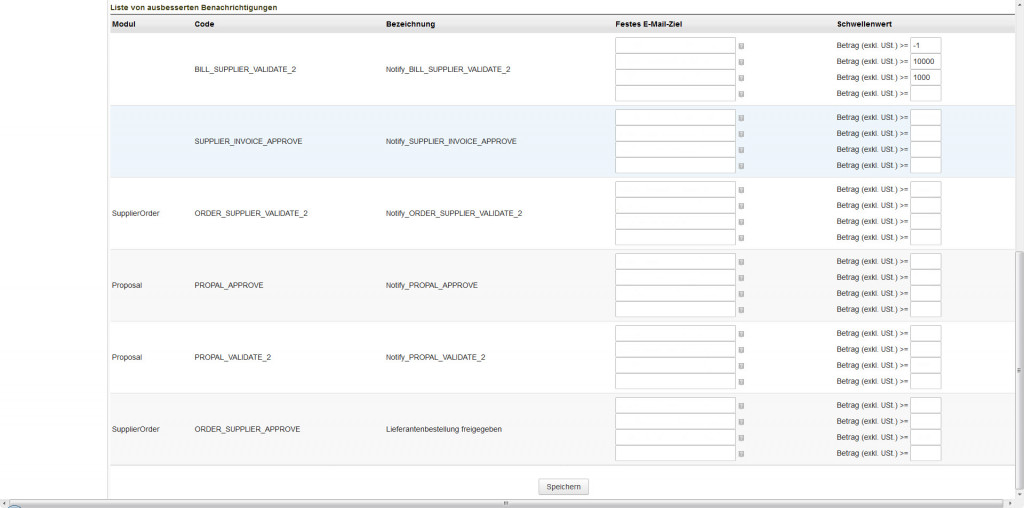The image size is (1024, 508).
Task: Focus email field next to the -1 threshold
Action: tap(675, 46)
